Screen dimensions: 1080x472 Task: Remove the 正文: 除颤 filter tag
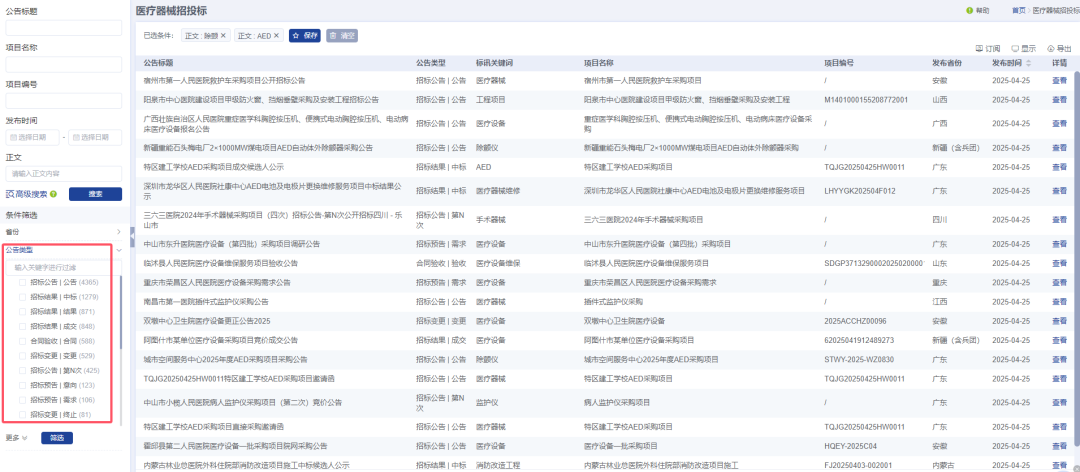[223, 35]
